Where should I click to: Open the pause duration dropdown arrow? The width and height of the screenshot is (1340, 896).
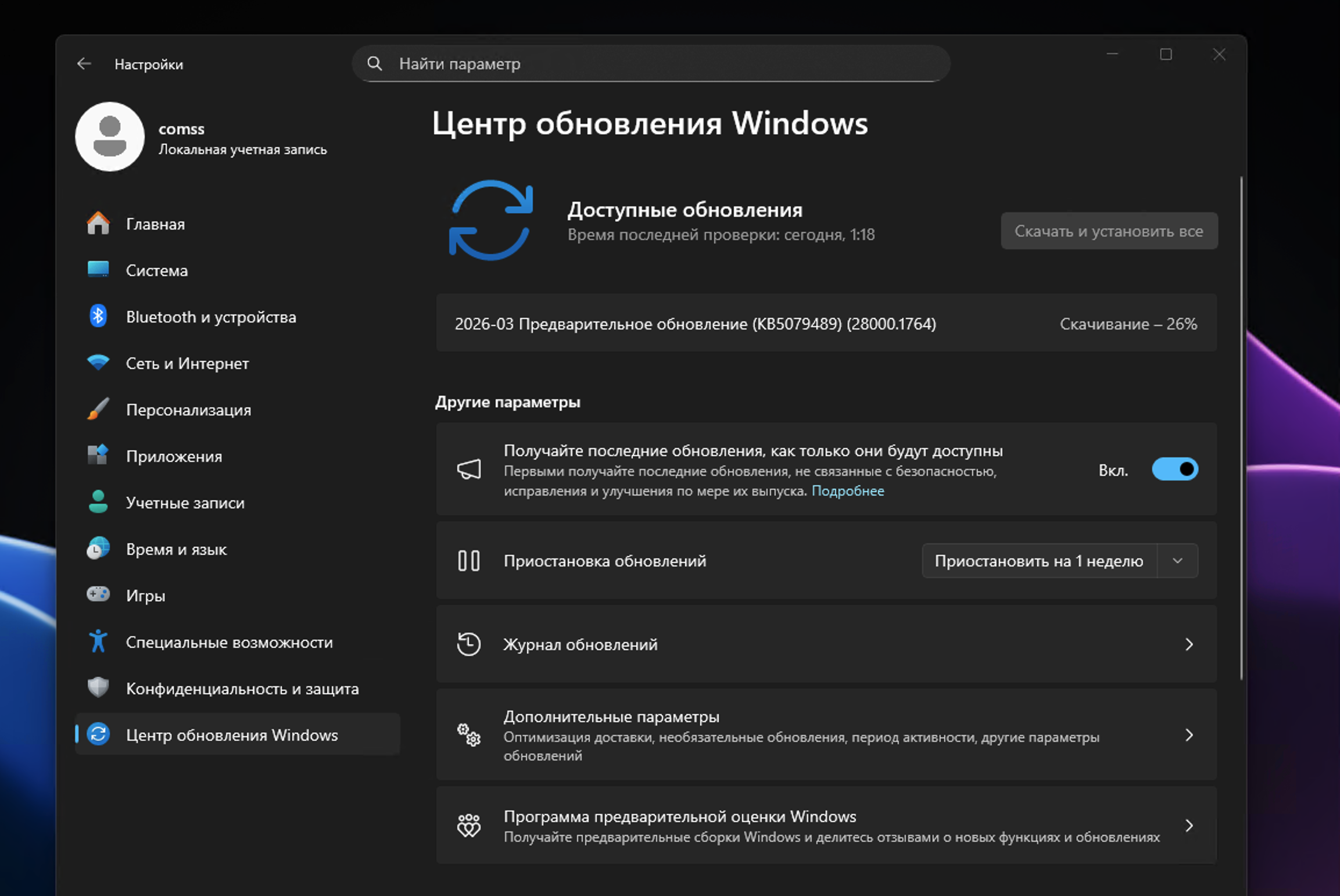[1177, 561]
